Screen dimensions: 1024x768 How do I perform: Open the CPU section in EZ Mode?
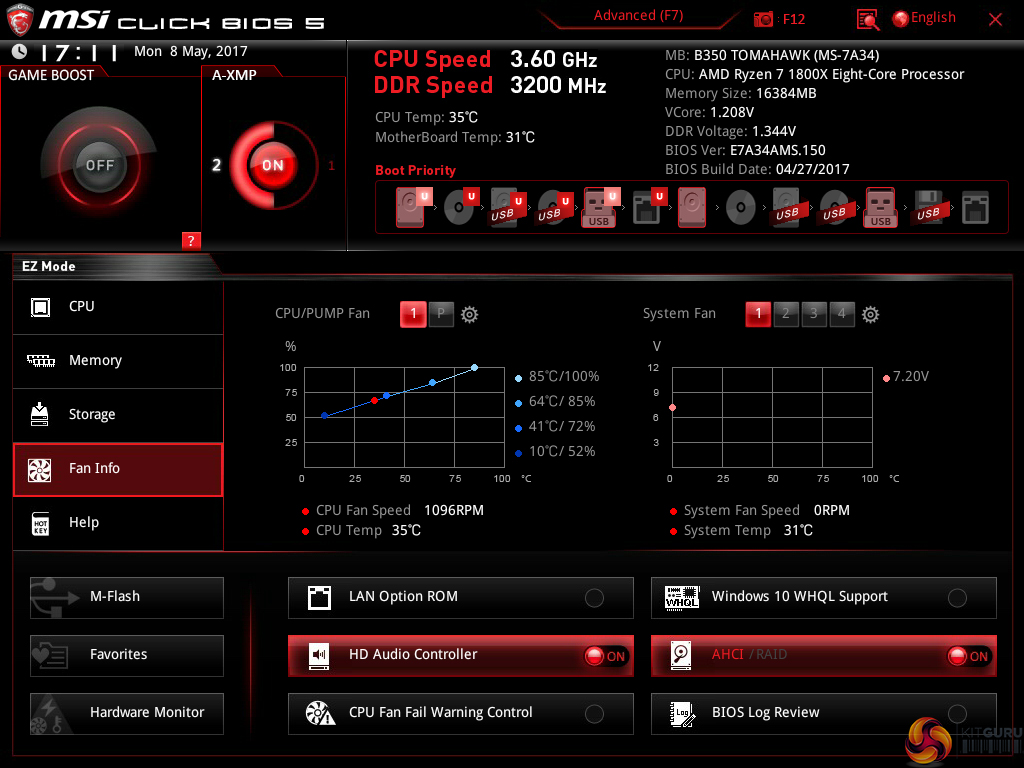tap(118, 307)
